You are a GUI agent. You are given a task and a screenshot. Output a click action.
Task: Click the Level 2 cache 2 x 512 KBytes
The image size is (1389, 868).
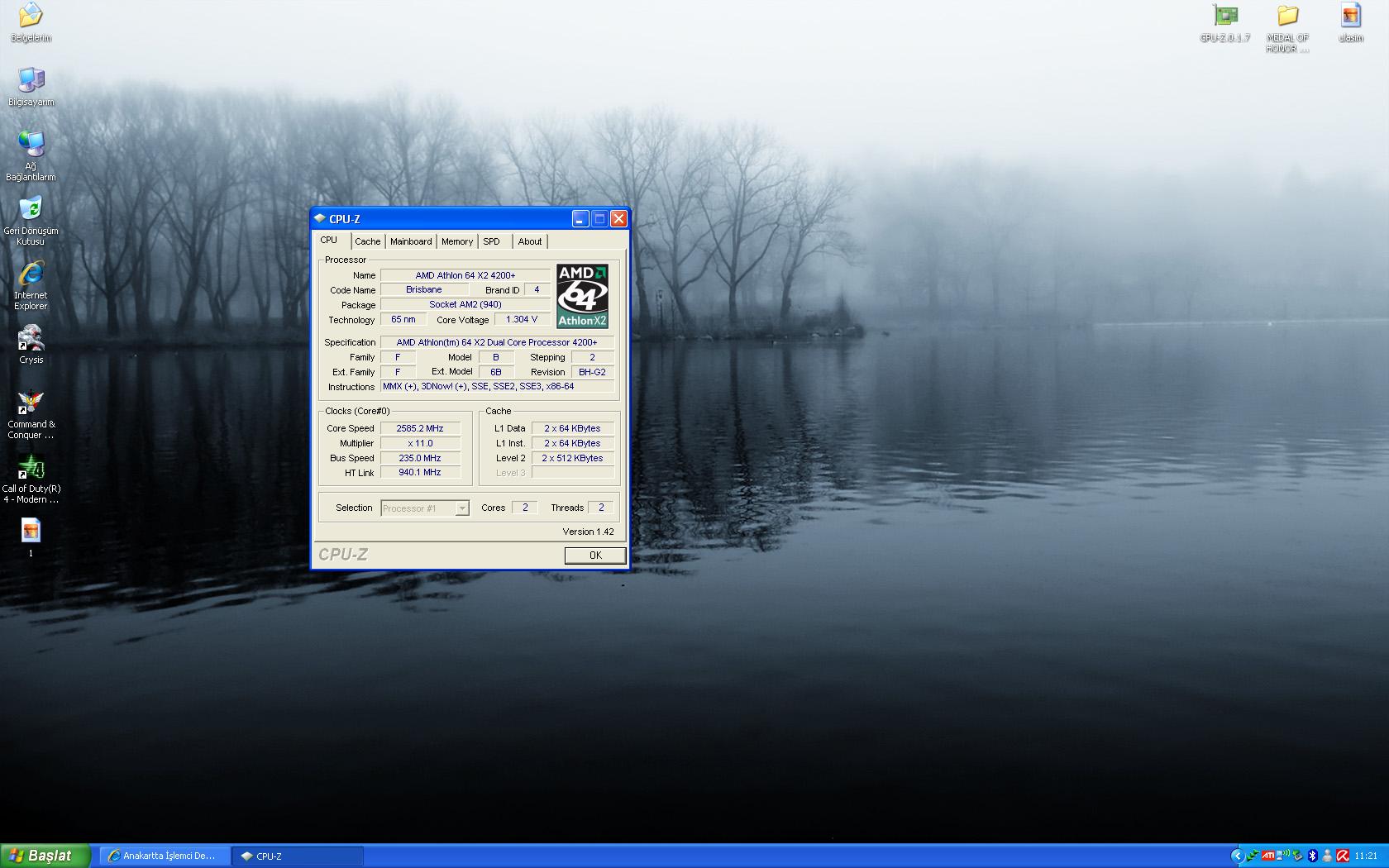pyautogui.click(x=572, y=458)
